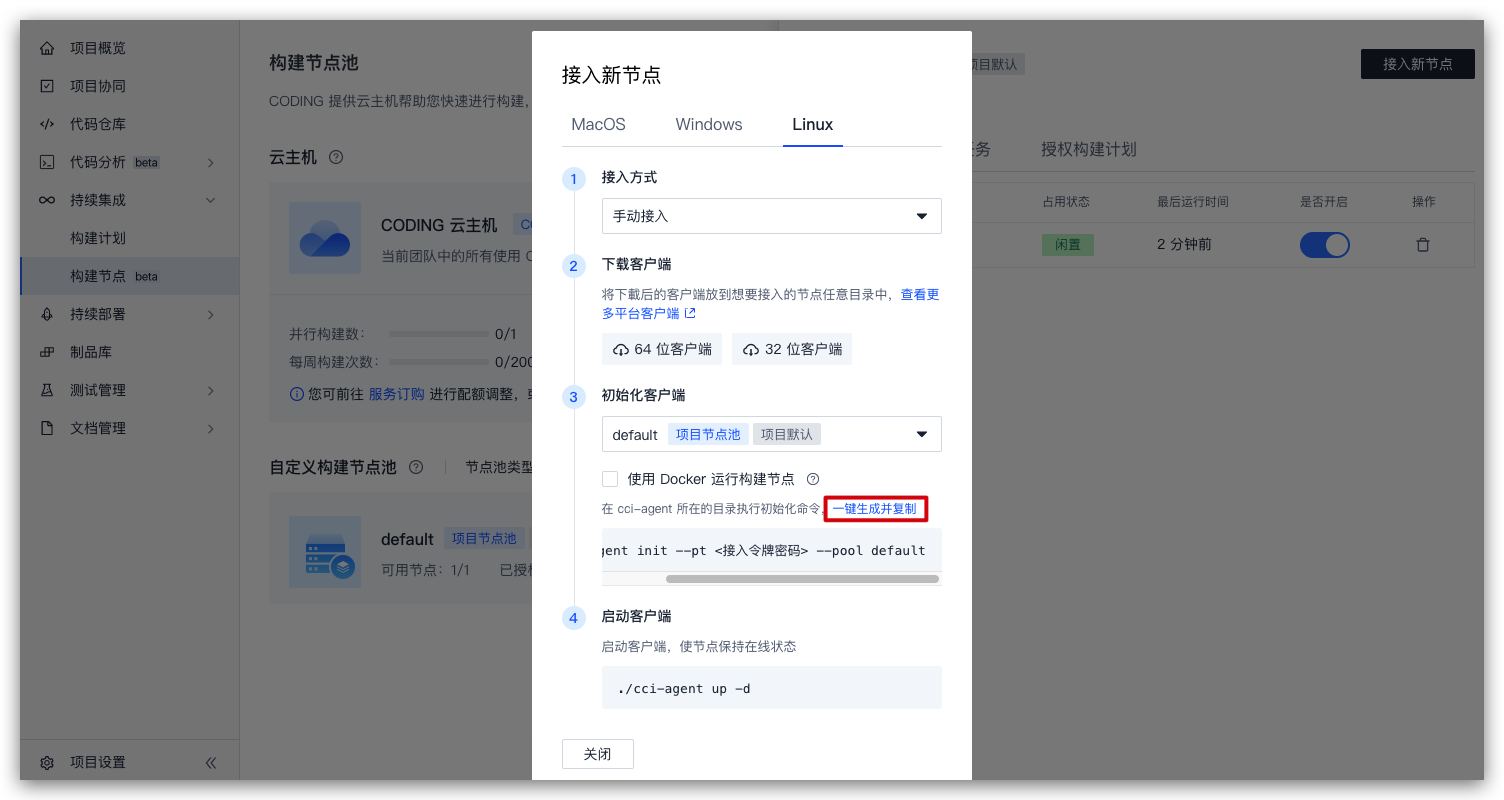
Task: Click 2 分钟前 last run time
Action: click(x=1185, y=245)
